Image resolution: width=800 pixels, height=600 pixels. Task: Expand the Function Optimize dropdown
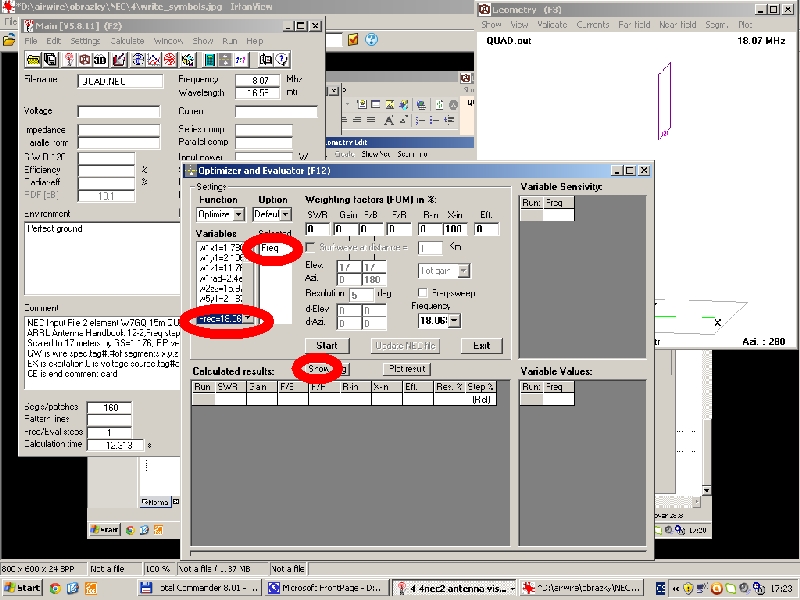tap(236, 214)
